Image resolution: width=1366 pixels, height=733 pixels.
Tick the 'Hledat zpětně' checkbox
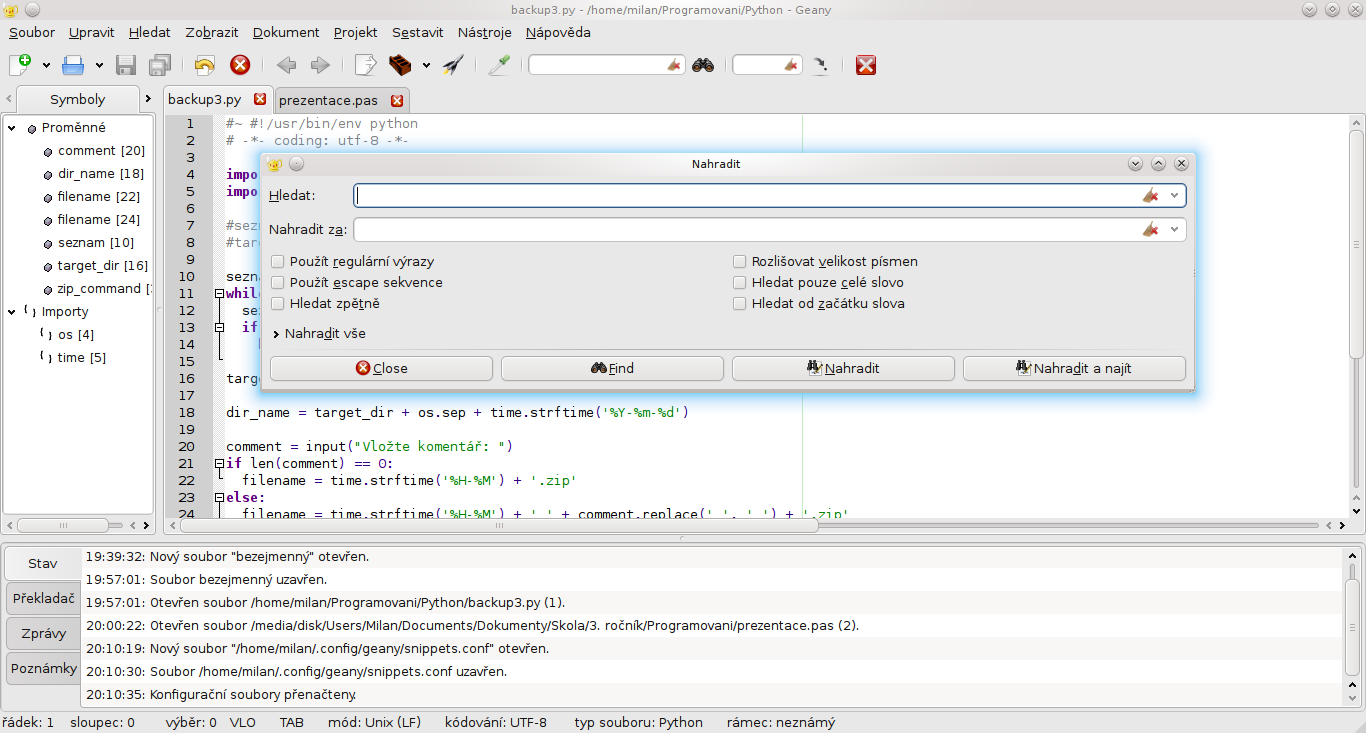click(277, 303)
